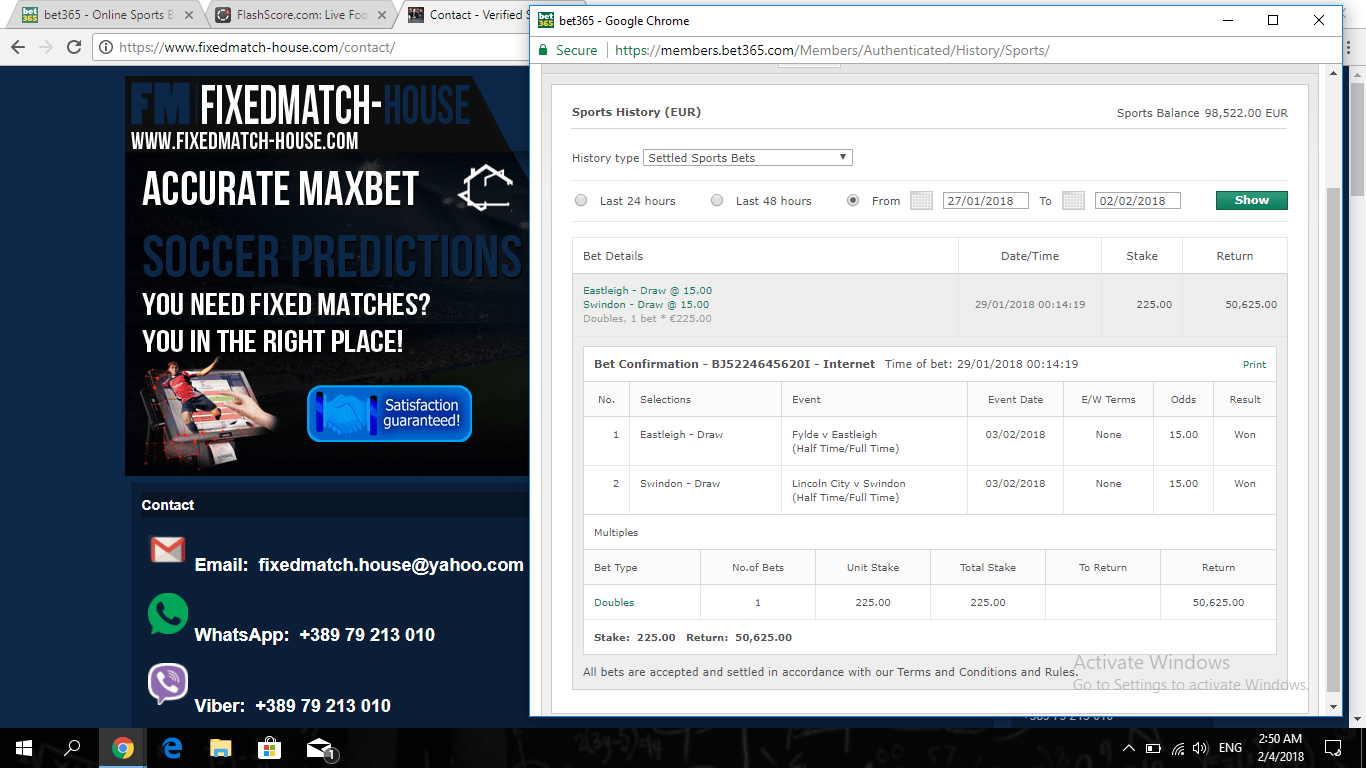Click the green Show button

[1252, 200]
